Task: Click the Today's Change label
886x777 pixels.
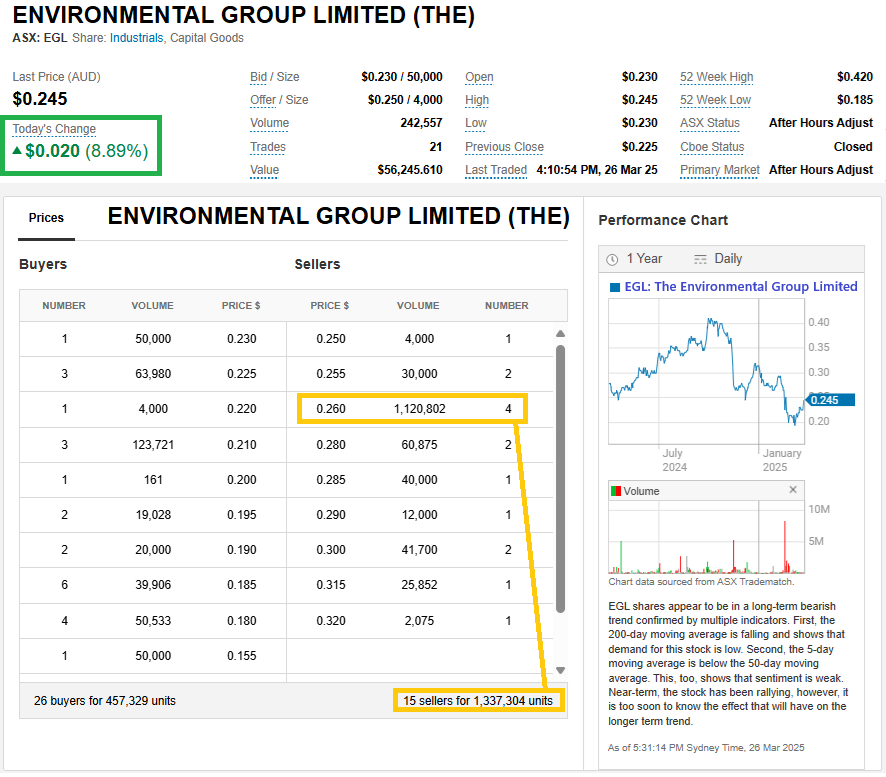Action: [x=54, y=129]
